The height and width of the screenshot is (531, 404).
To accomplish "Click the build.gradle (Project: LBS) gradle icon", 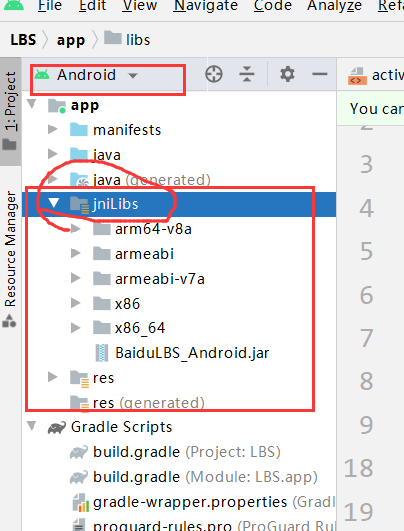I will [x=79, y=452].
